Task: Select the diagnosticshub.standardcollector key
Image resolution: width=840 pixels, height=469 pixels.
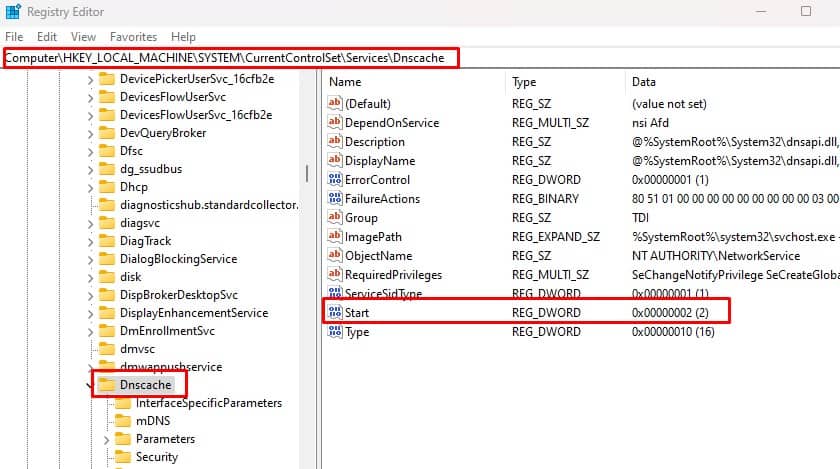Action: tap(209, 205)
